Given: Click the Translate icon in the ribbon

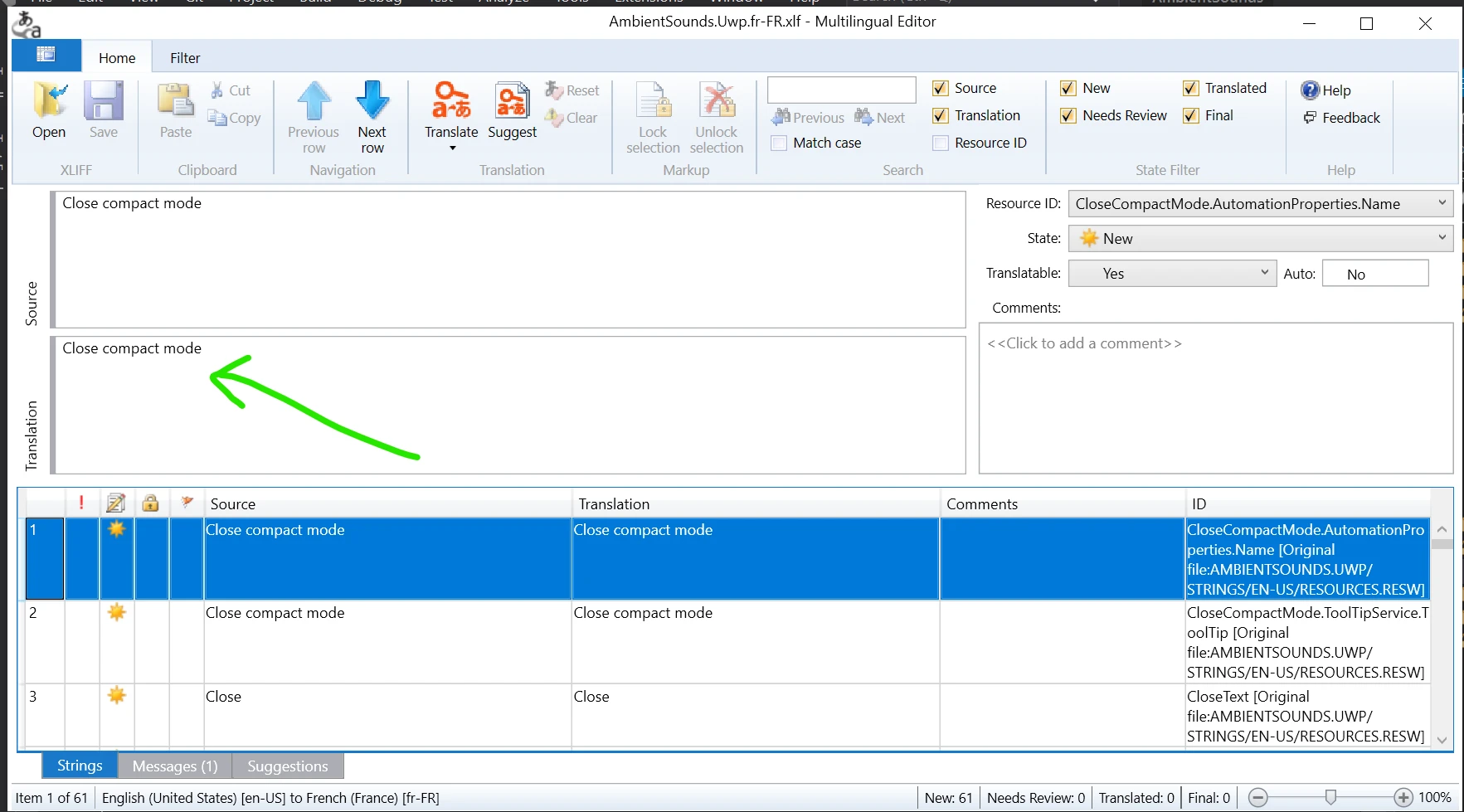Looking at the screenshot, I should pyautogui.click(x=451, y=101).
